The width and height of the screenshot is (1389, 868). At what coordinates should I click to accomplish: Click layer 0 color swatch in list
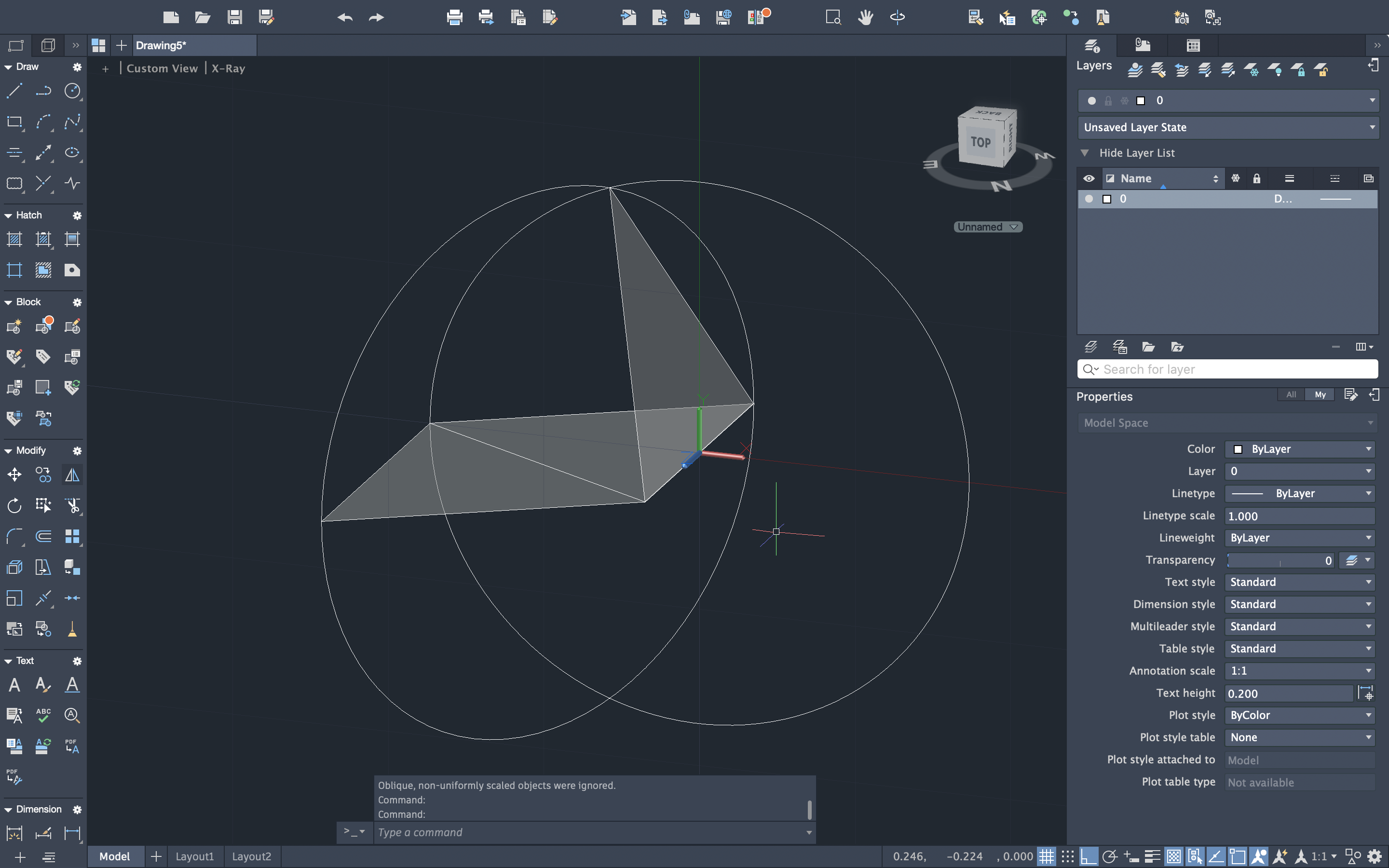tap(1107, 199)
